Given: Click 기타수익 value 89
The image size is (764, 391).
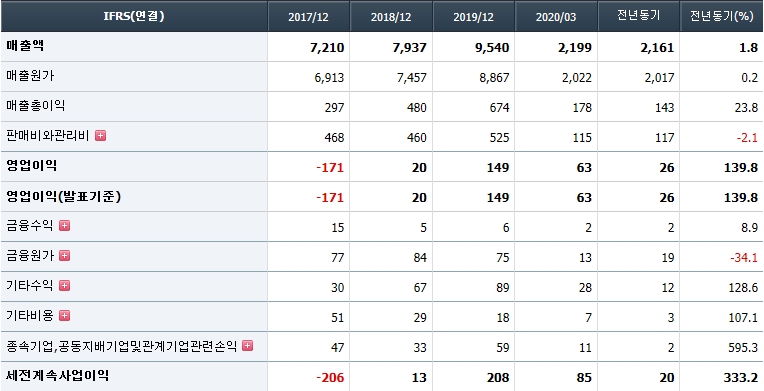Looking at the screenshot, I should point(503,288).
